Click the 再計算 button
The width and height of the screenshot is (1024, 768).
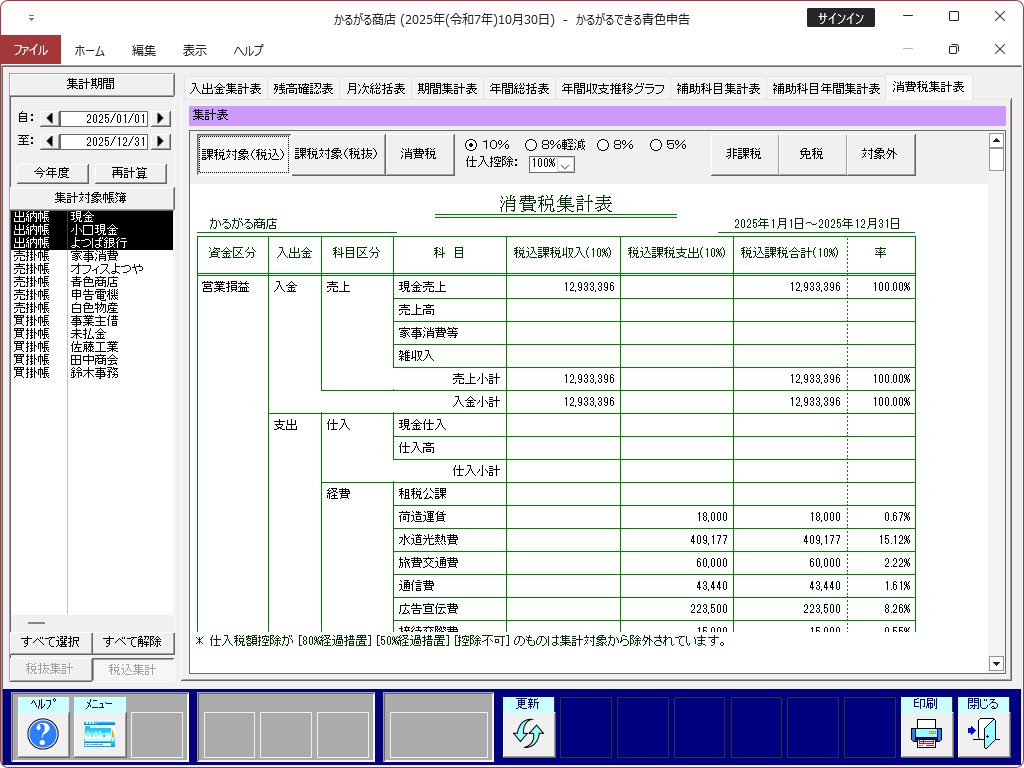click(130, 173)
